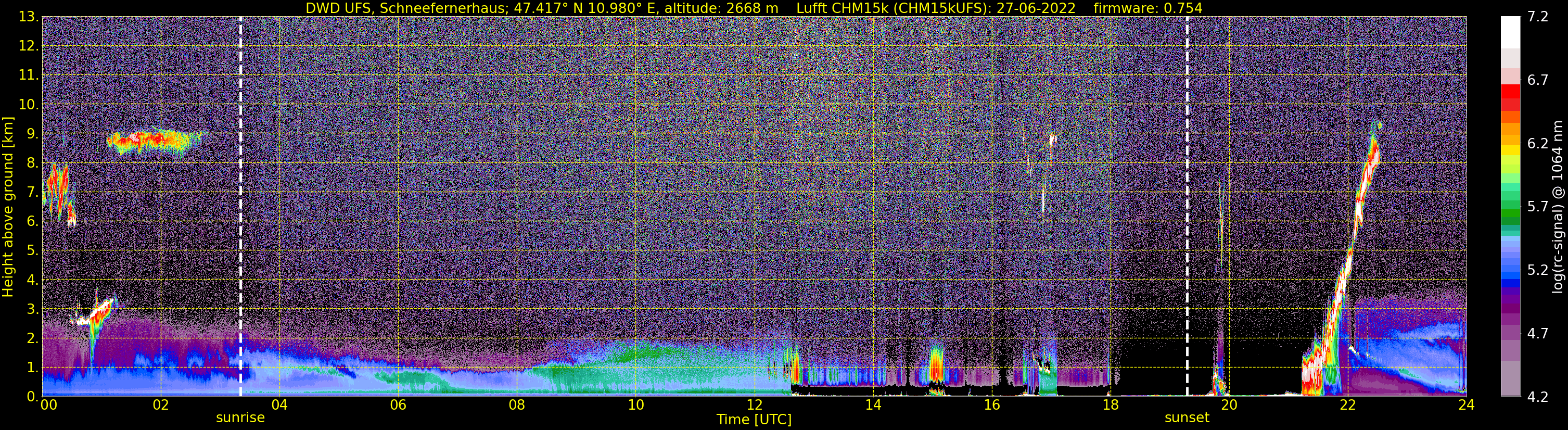
Task: Click the colorbar tick label 6.7
Action: [x=1538, y=80]
